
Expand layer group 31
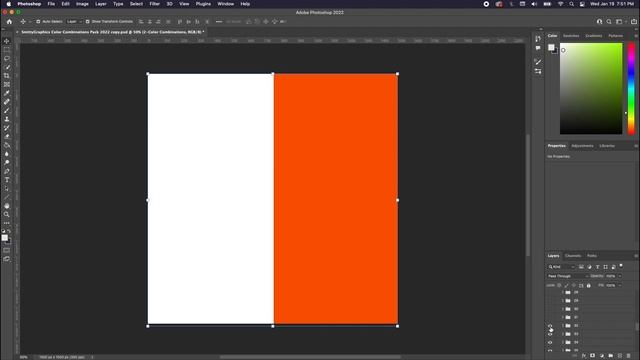[x=562, y=317]
